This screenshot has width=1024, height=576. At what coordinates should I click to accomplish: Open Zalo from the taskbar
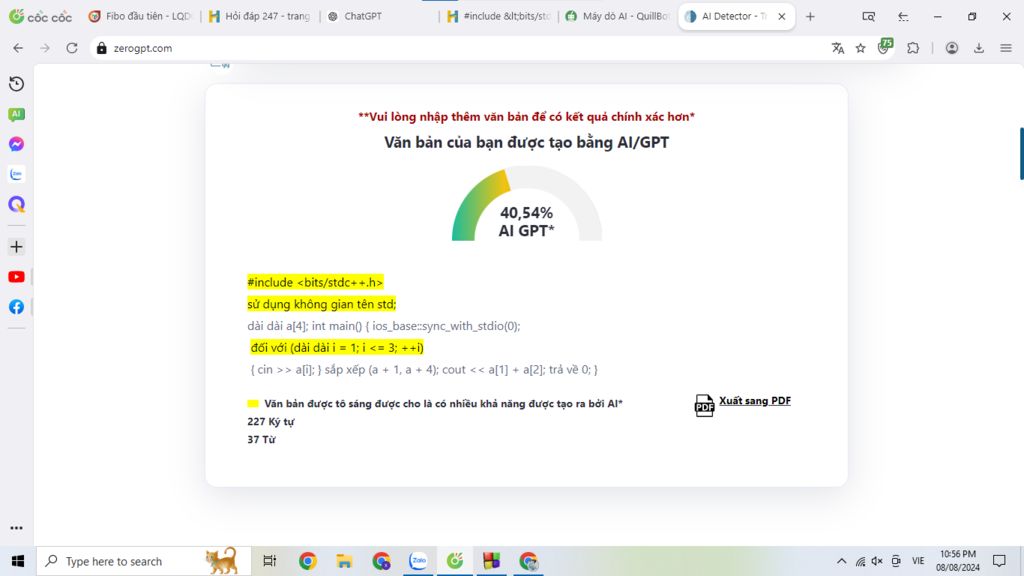418,561
